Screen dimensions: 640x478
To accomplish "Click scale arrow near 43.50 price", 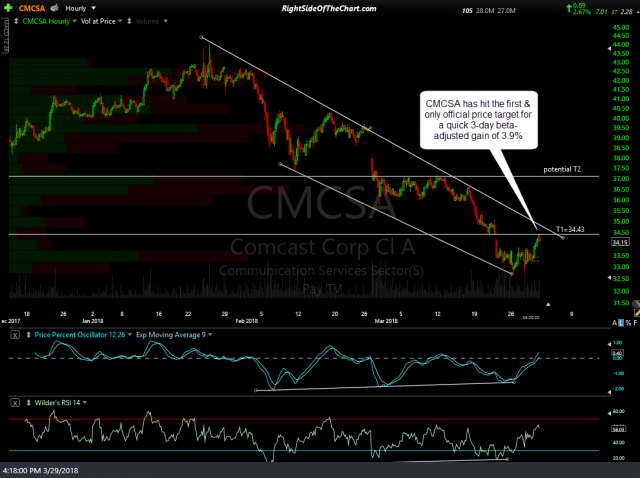I will point(609,49).
